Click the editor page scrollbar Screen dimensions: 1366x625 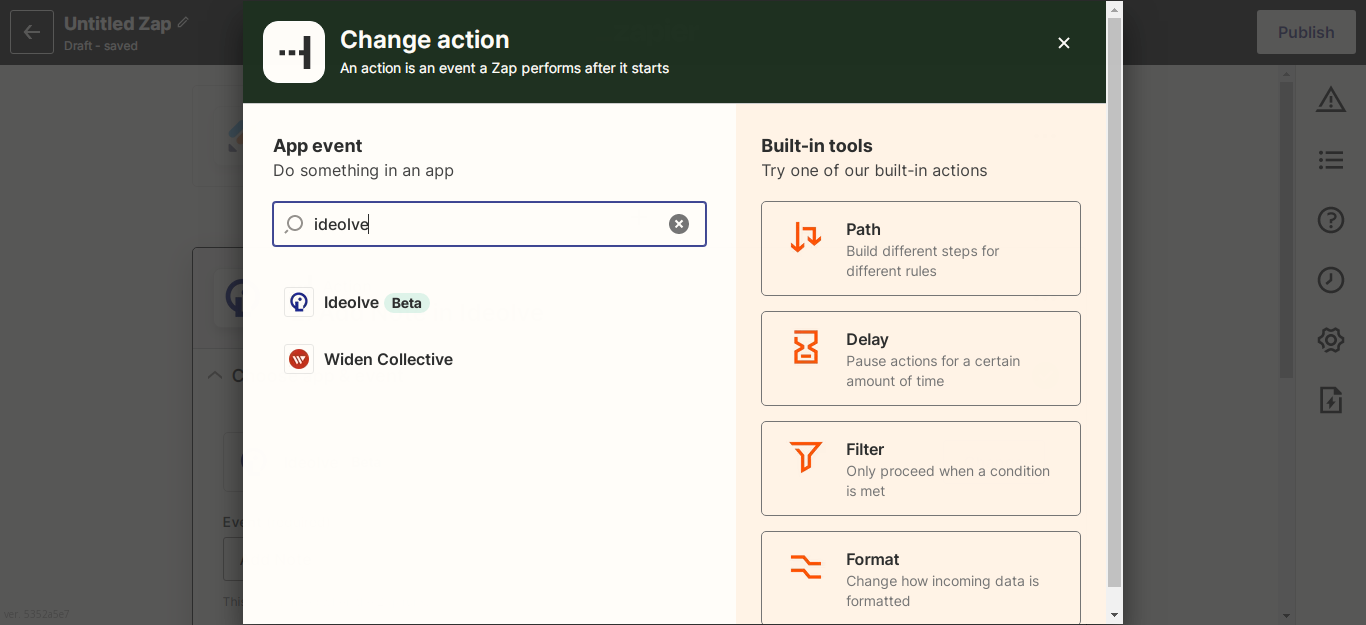pyautogui.click(x=1287, y=230)
